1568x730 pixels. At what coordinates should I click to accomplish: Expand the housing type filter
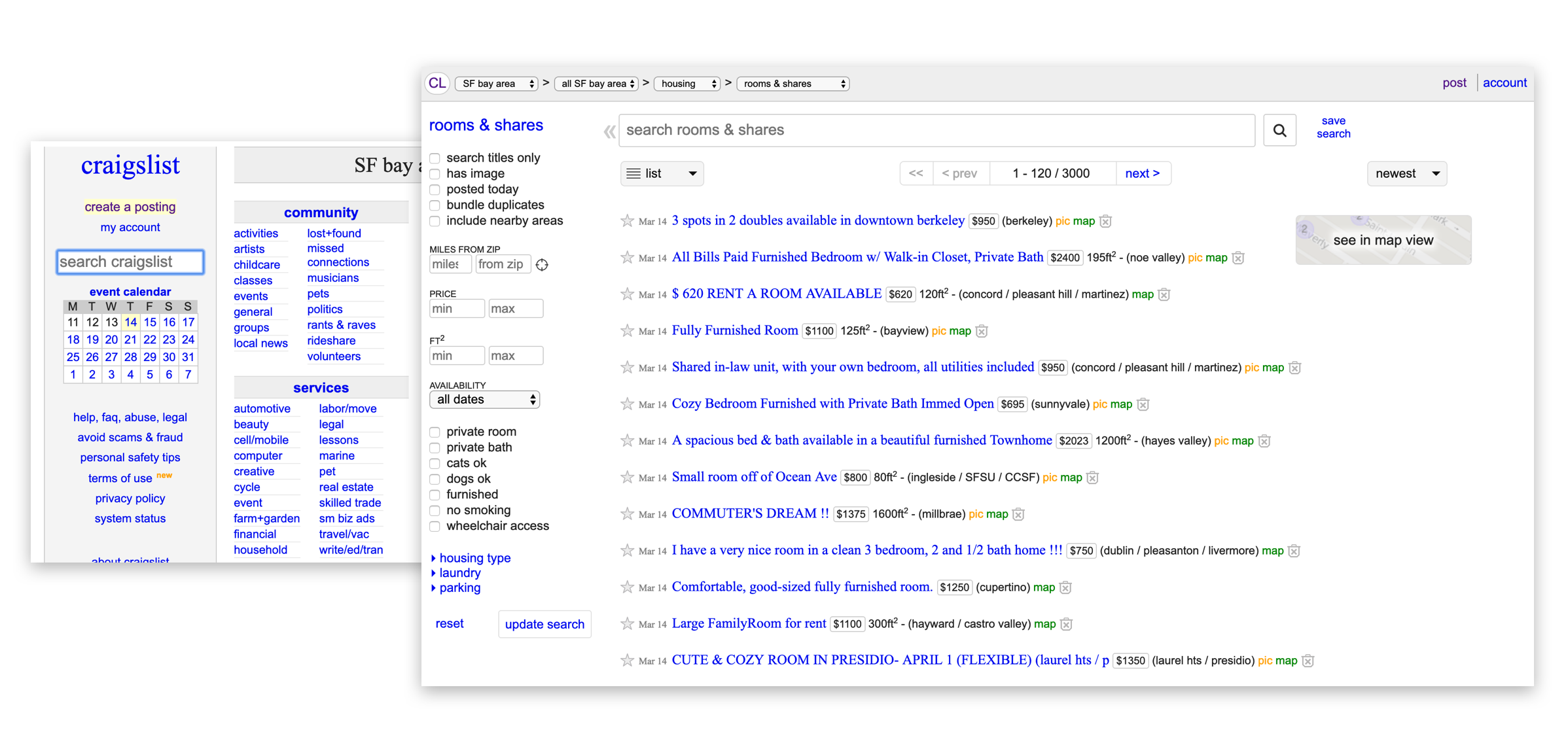tap(474, 558)
